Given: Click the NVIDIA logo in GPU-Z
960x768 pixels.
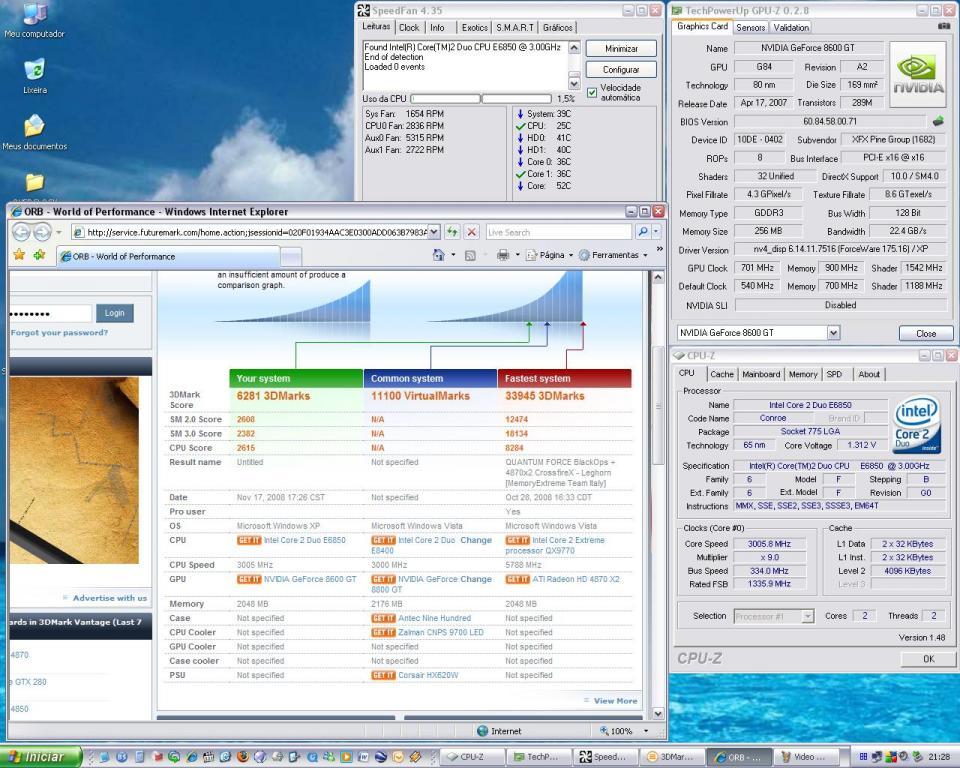Looking at the screenshot, I should [x=917, y=74].
